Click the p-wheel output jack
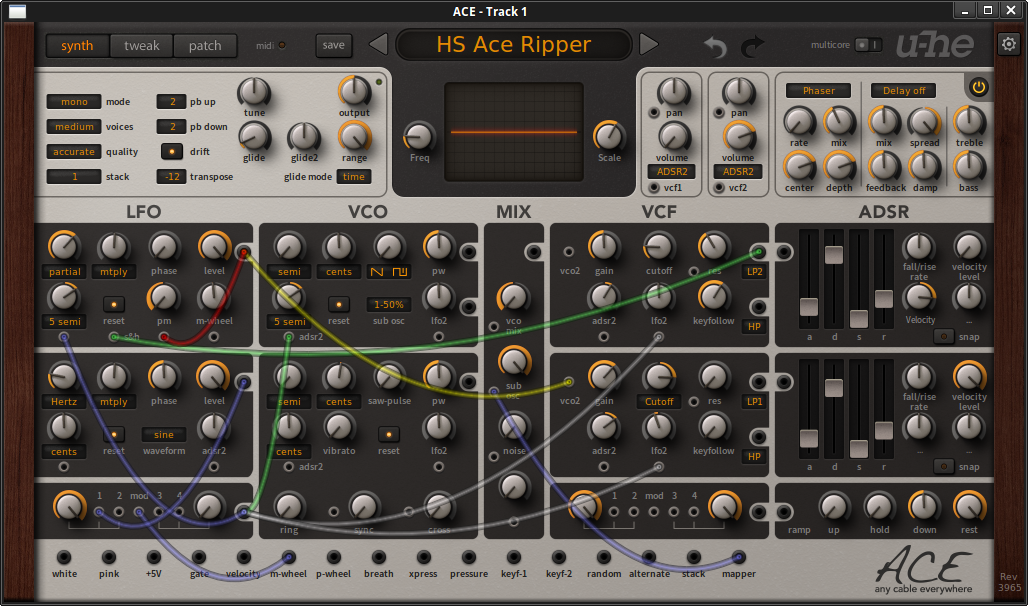The height and width of the screenshot is (606, 1028). (334, 557)
